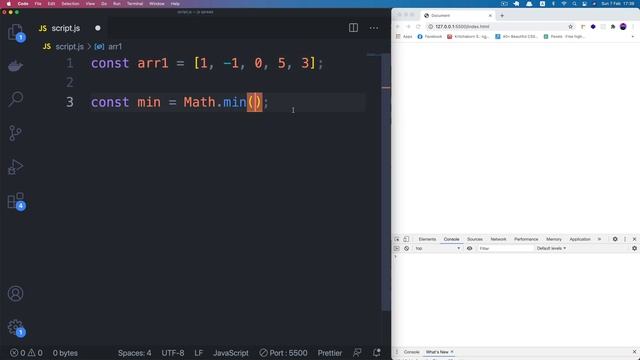Viewport: 640px width, 360px height.
Task: Open the Source Control view
Action: point(16,133)
